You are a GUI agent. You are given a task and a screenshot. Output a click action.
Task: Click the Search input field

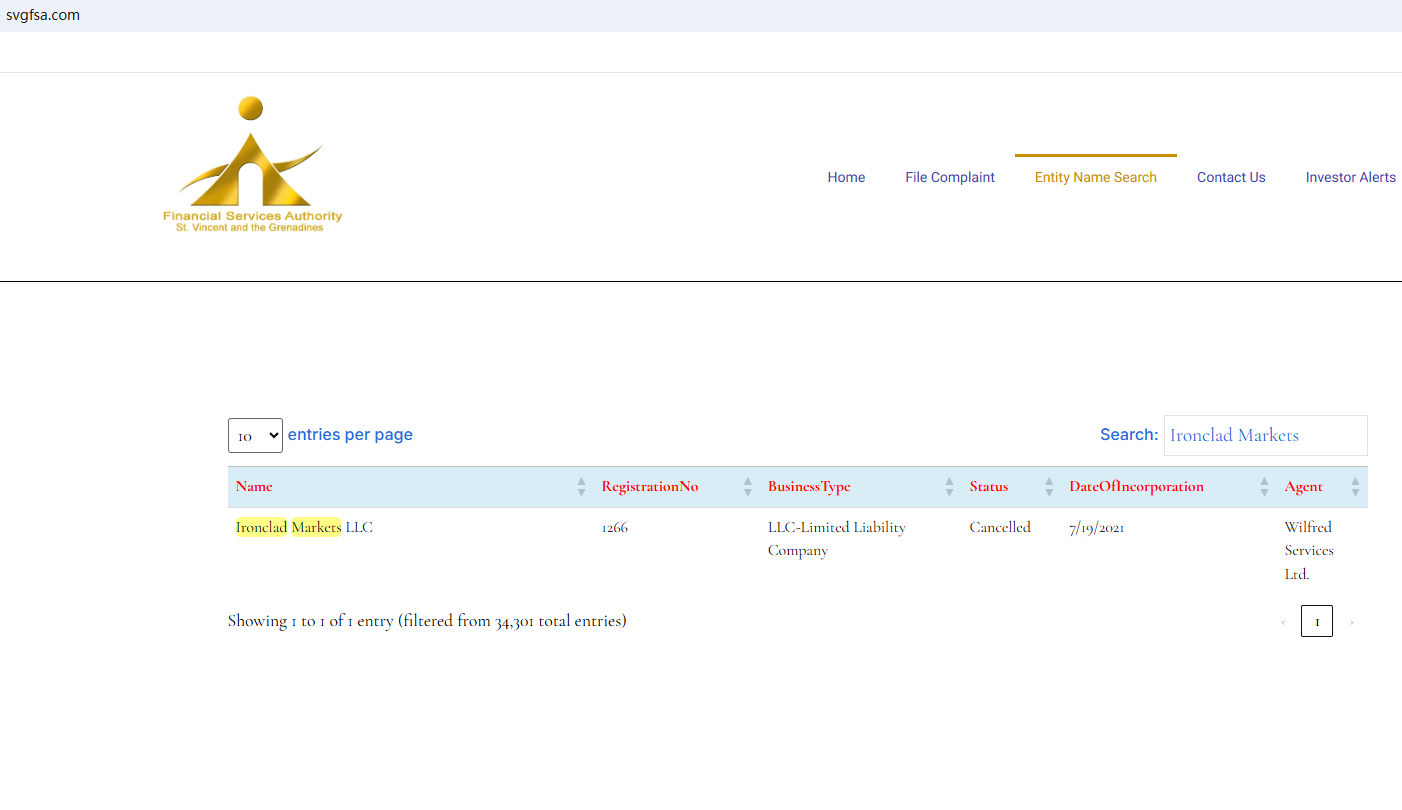click(x=1265, y=436)
